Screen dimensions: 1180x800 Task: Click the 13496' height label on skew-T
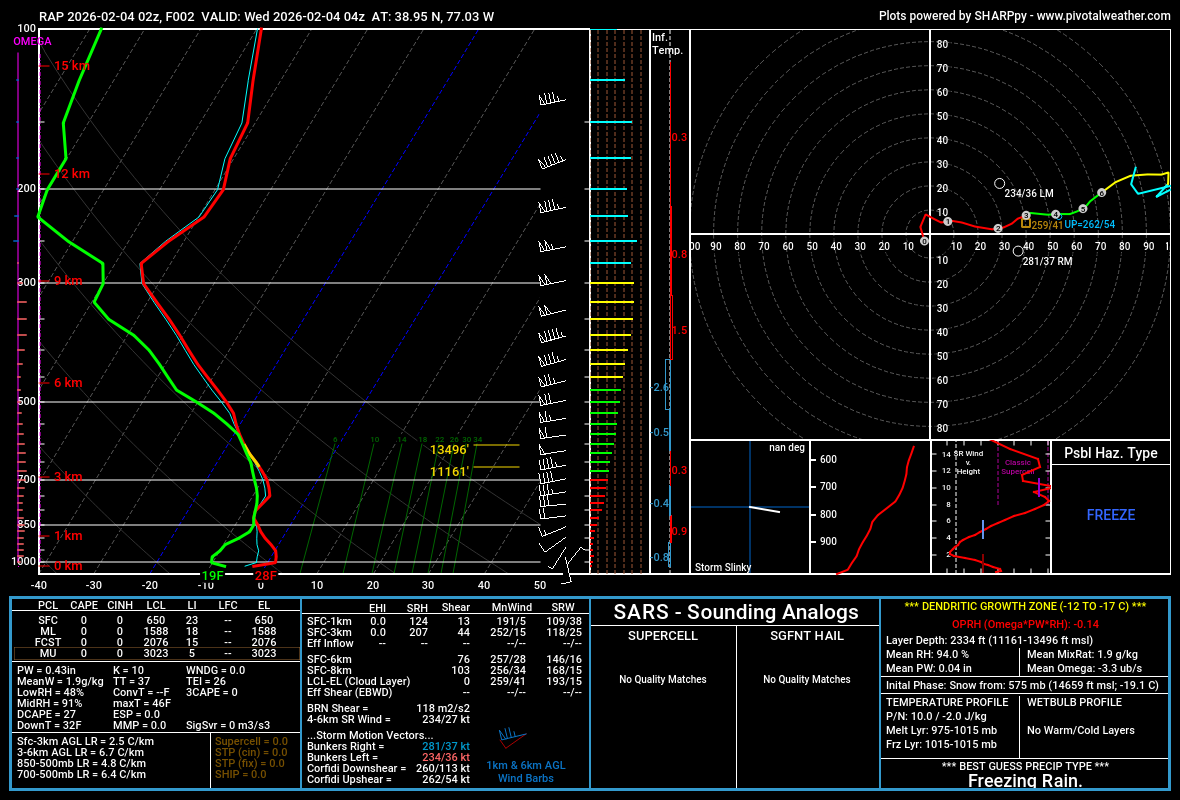coord(449,450)
